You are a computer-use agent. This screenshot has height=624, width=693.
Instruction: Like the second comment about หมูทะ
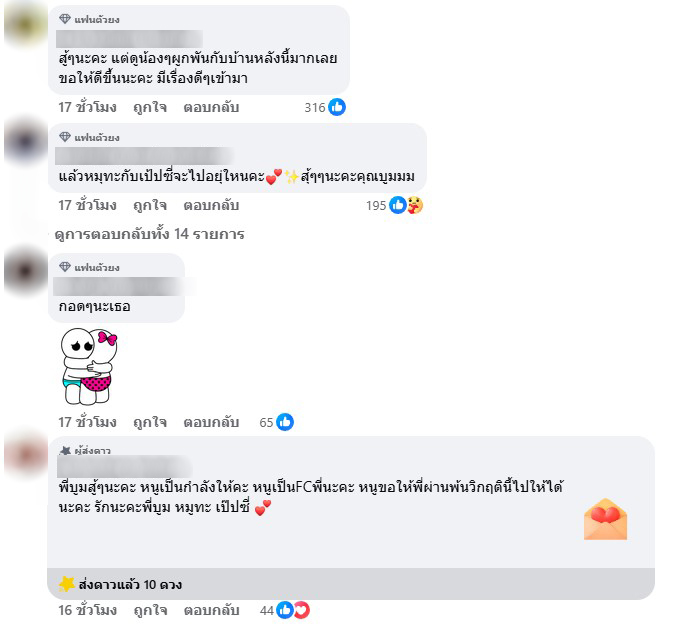[x=150, y=205]
